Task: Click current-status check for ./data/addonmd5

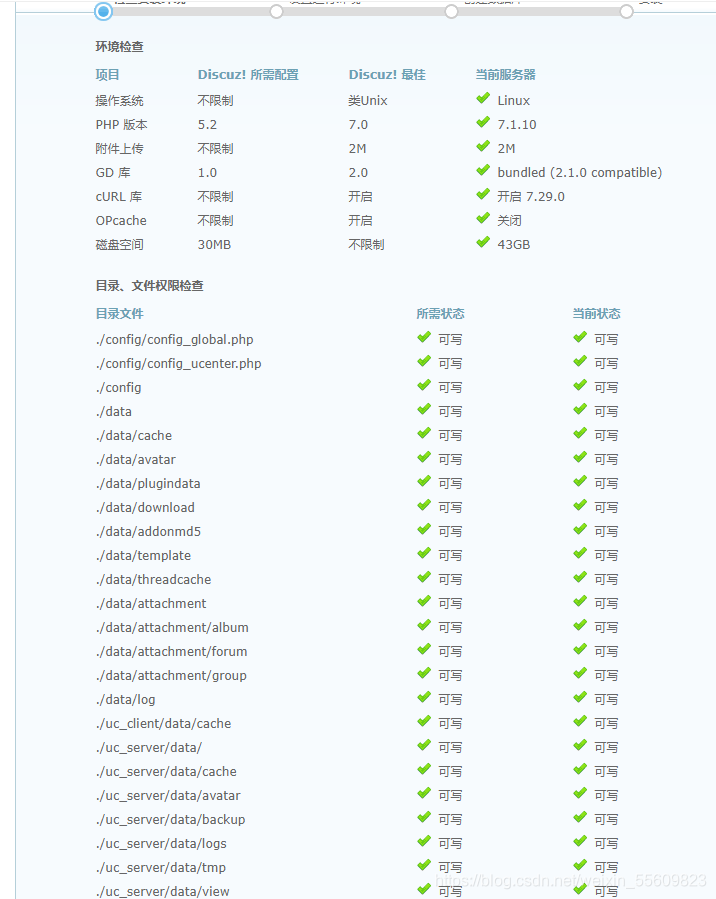Action: [x=580, y=530]
